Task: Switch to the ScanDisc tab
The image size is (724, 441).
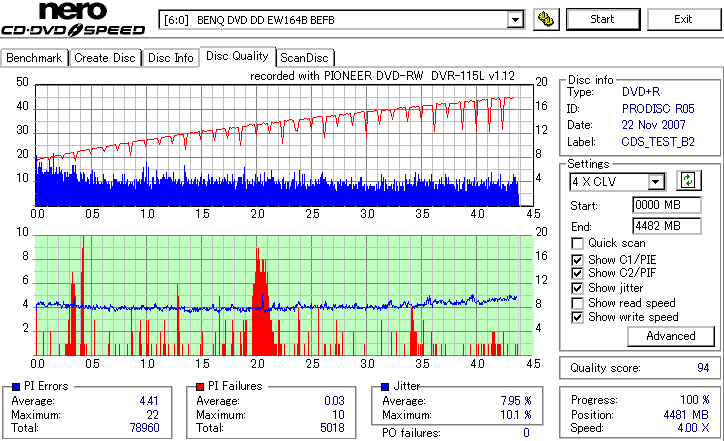Action: click(x=304, y=58)
